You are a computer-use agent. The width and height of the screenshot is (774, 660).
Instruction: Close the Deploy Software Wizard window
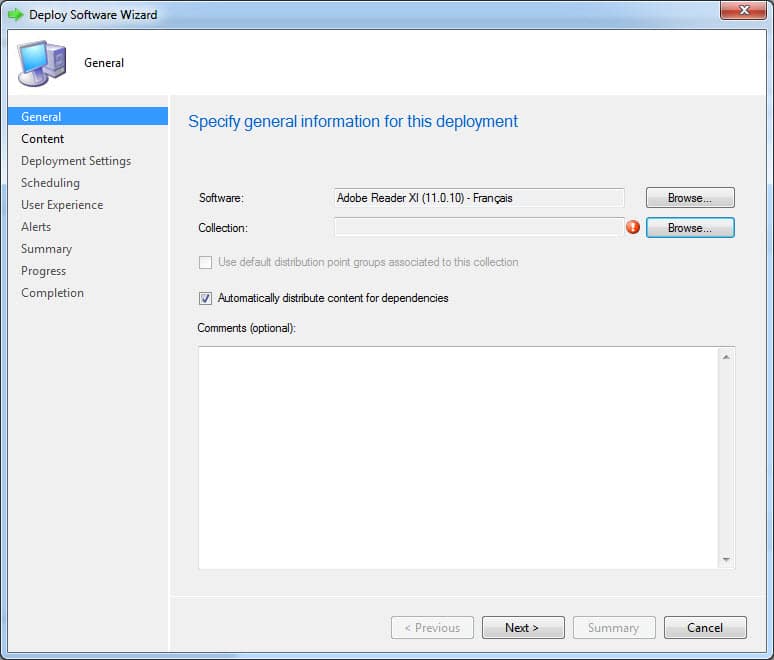[743, 10]
